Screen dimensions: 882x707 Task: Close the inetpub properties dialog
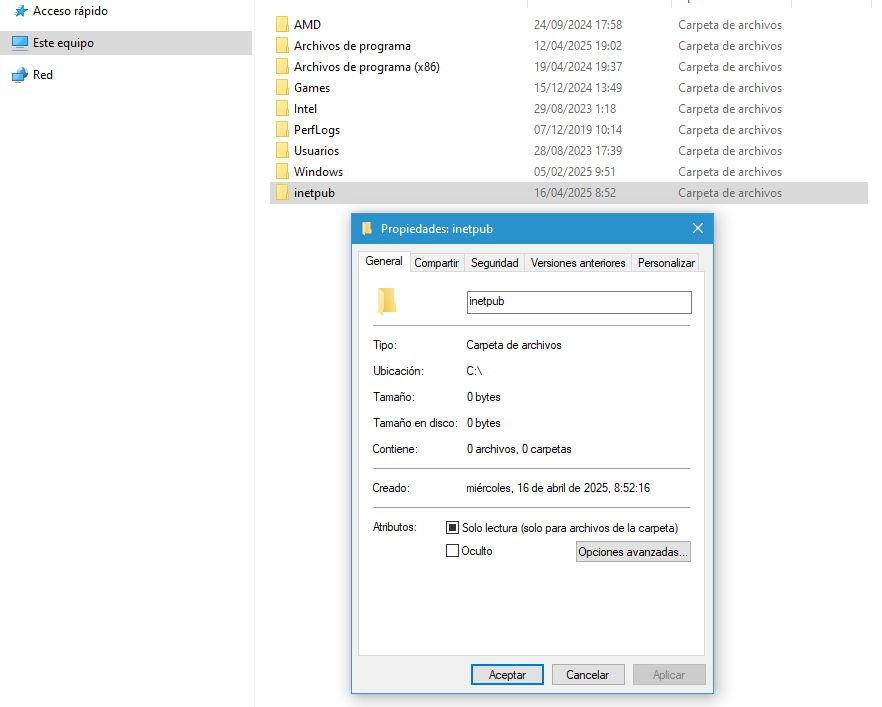coord(698,228)
